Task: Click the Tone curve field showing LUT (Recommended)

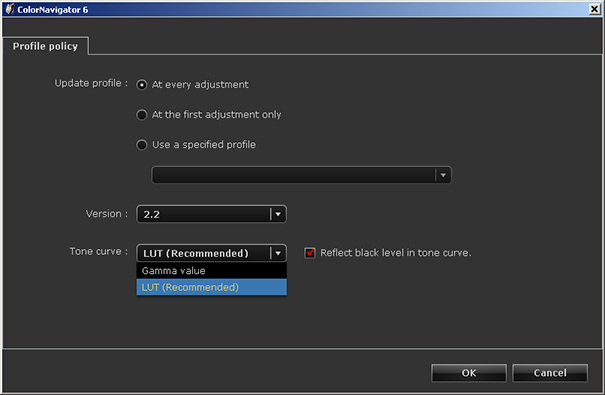Action: click(x=211, y=253)
